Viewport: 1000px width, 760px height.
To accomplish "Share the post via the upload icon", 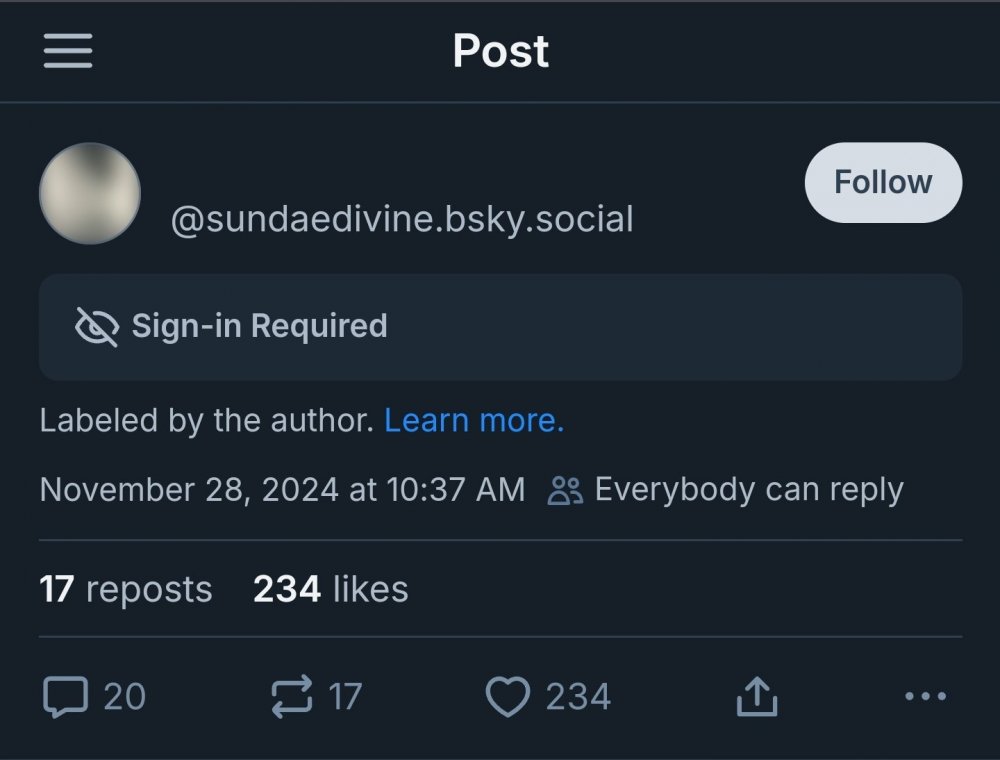I will (756, 696).
